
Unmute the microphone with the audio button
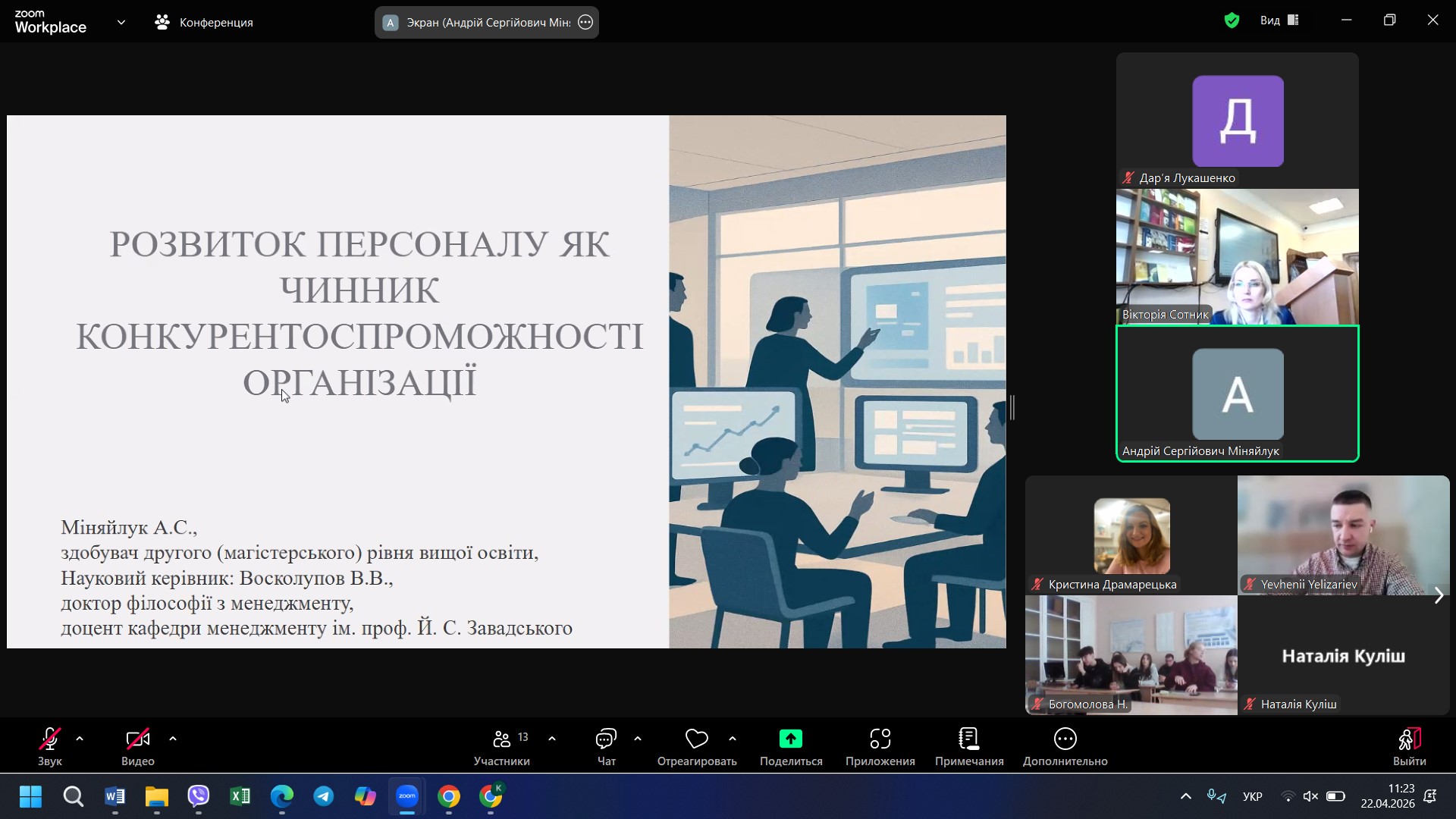pos(50,739)
